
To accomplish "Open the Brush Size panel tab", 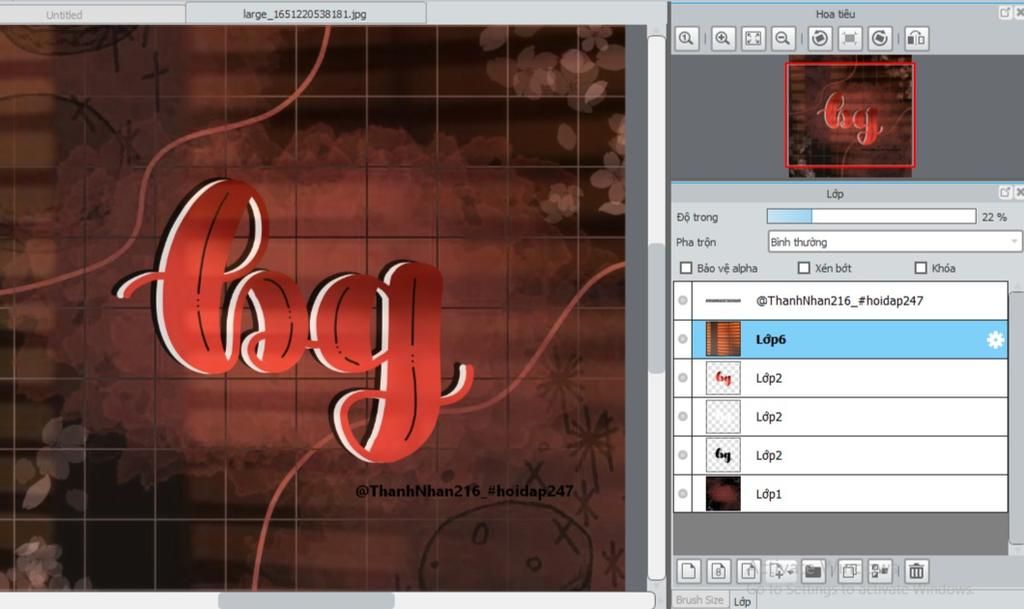I will [x=699, y=600].
